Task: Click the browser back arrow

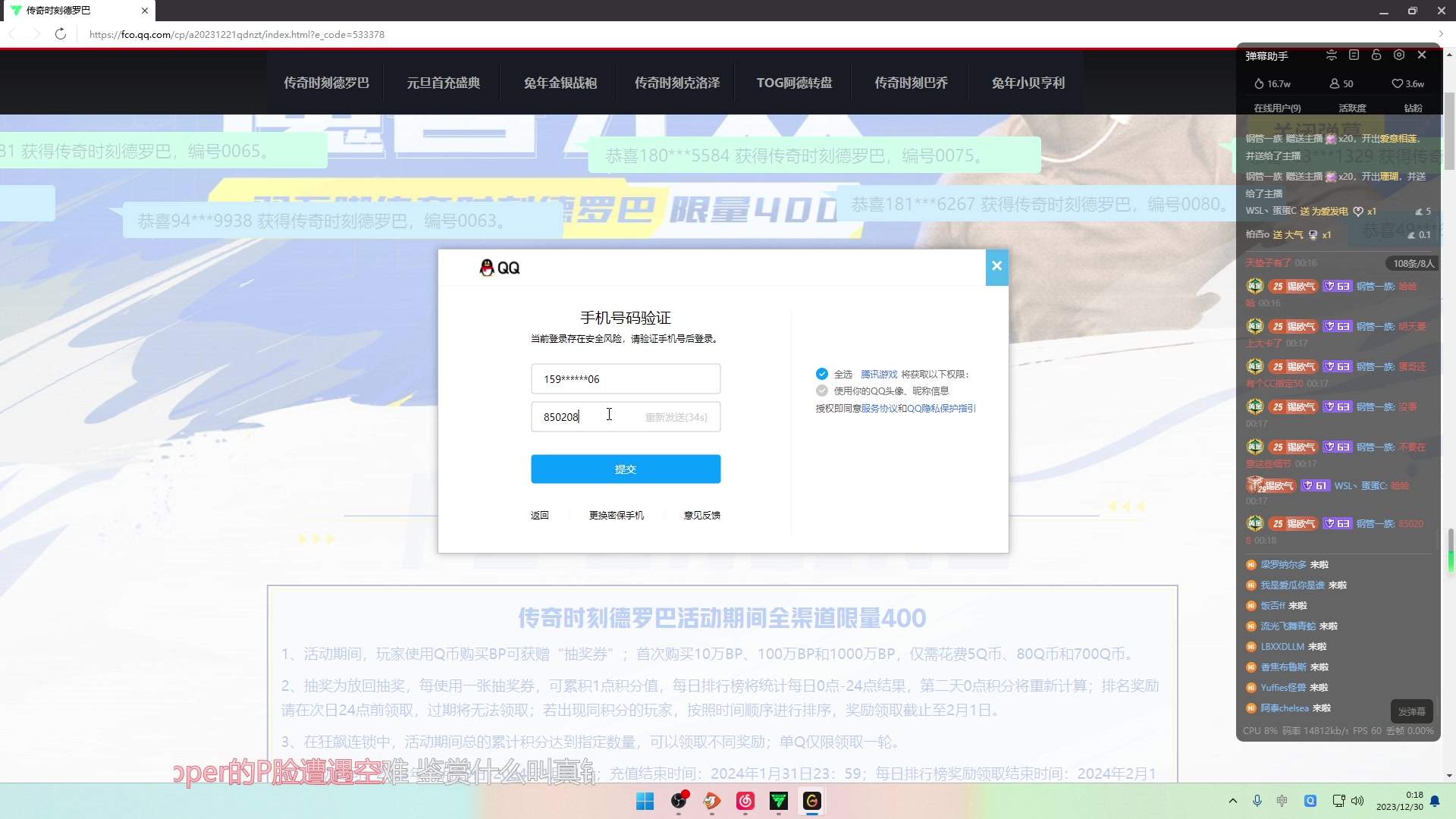Action: pyautogui.click(x=12, y=34)
